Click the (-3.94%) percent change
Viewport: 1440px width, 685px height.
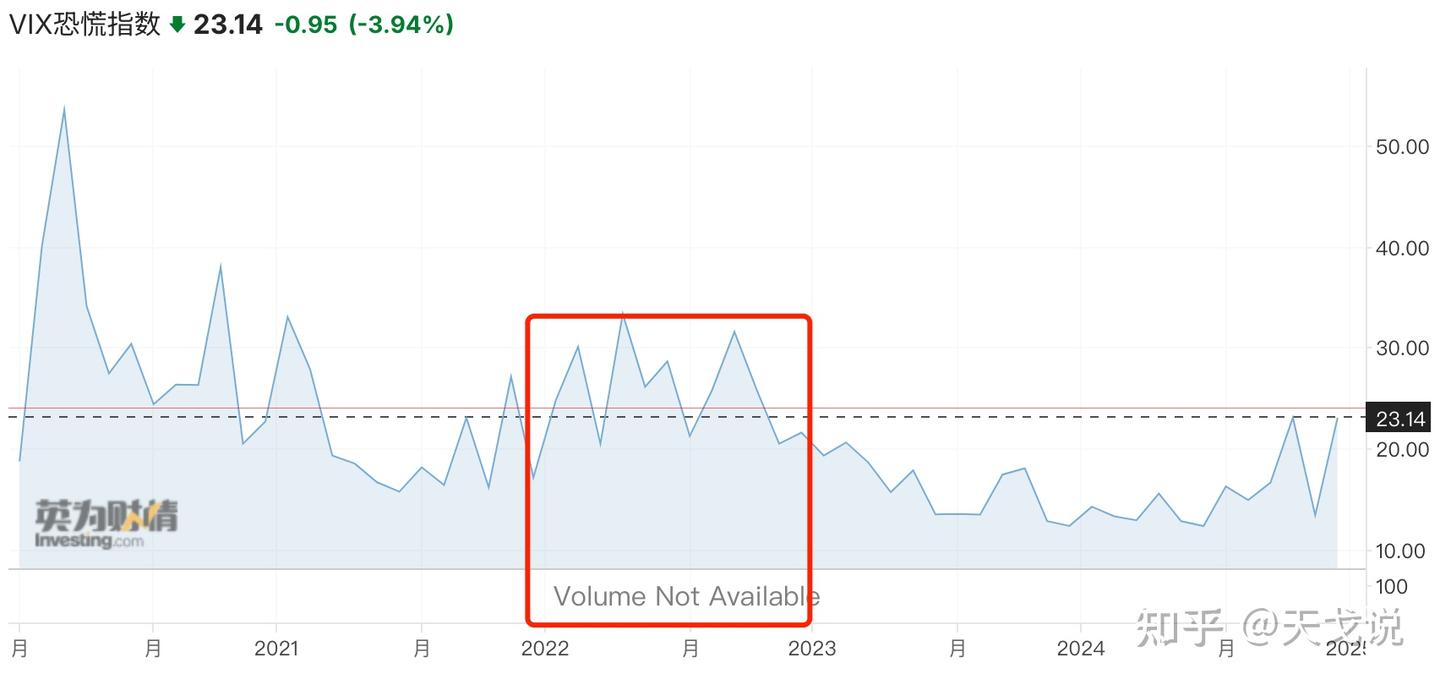pyautogui.click(x=401, y=25)
